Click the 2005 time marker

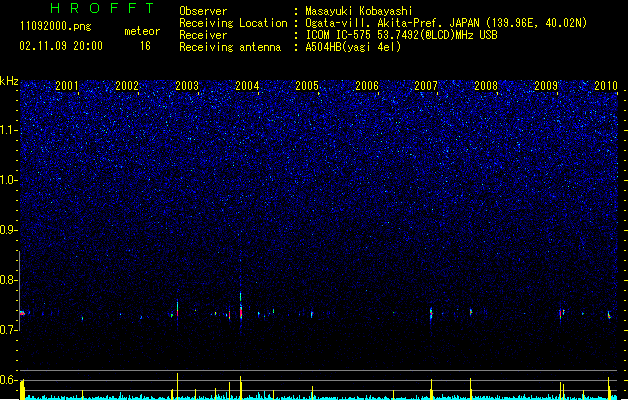[307, 85]
